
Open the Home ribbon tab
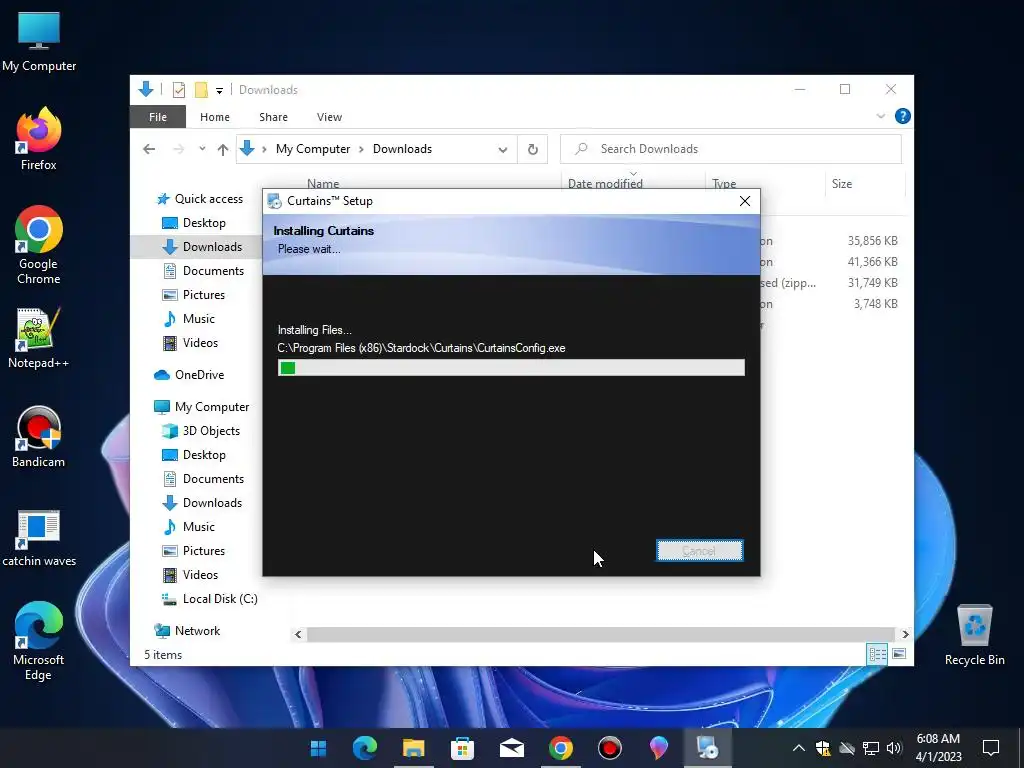(x=215, y=117)
